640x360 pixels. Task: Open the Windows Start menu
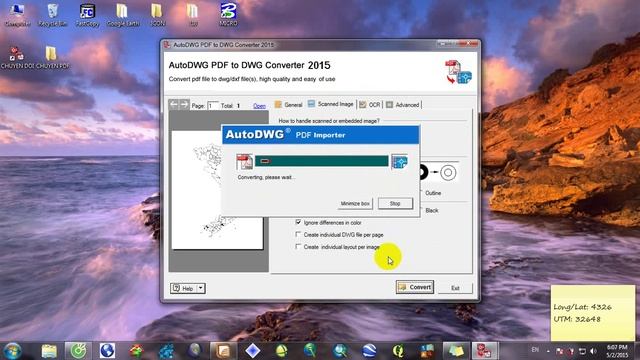pyautogui.click(x=12, y=351)
